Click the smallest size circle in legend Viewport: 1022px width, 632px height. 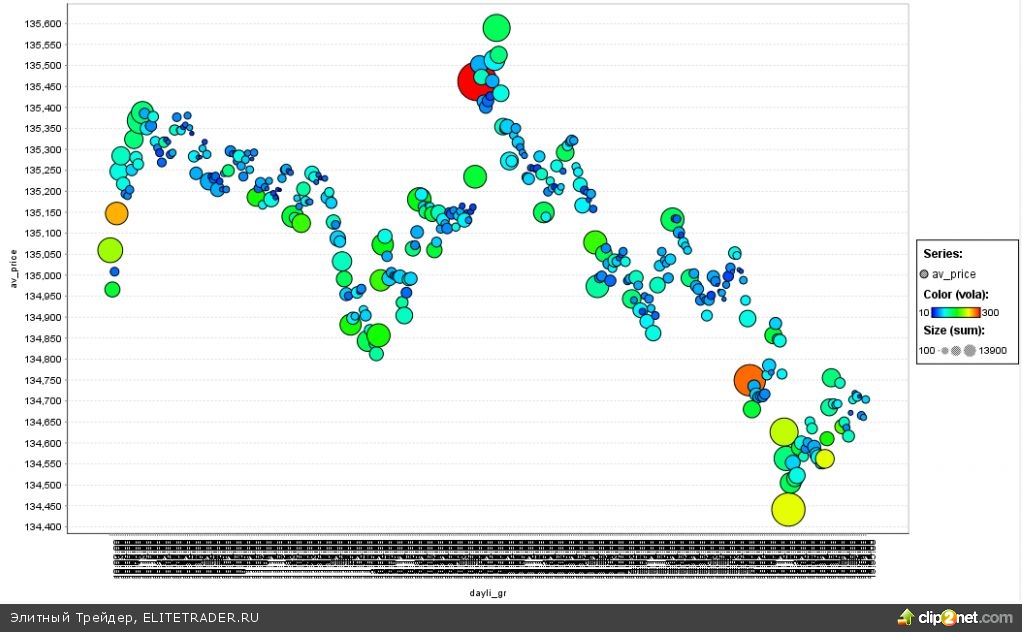tap(945, 351)
